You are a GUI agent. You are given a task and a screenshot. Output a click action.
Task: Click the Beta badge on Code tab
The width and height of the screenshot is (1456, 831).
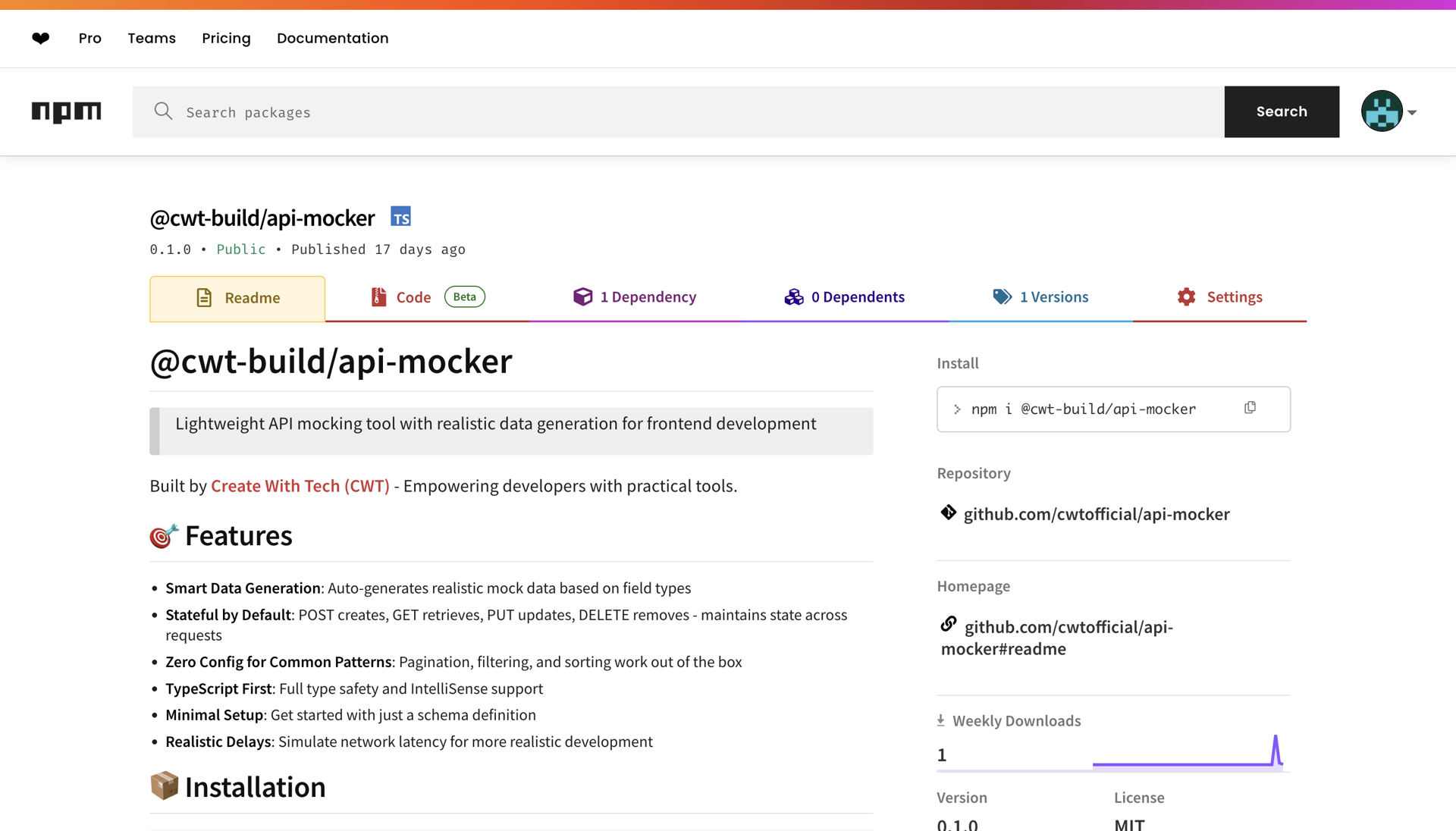pos(465,296)
